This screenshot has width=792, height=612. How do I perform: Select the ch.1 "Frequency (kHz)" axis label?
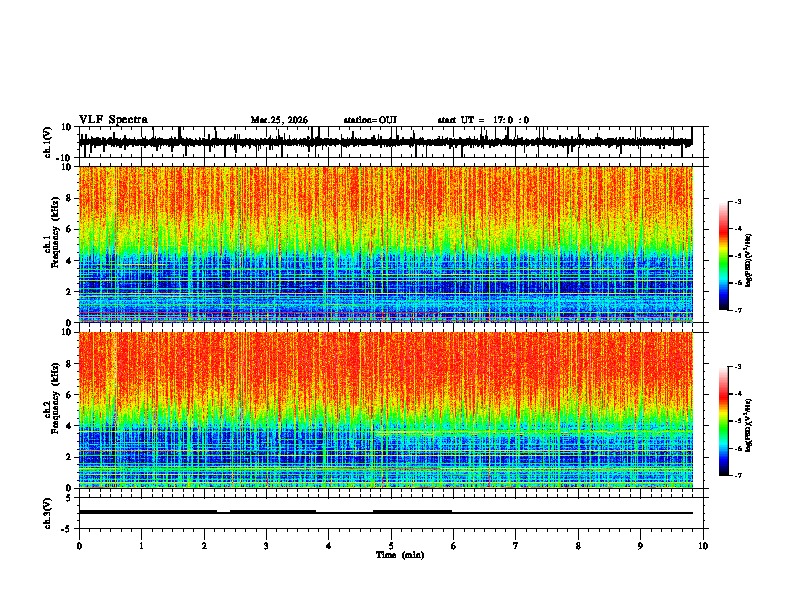coord(55,232)
